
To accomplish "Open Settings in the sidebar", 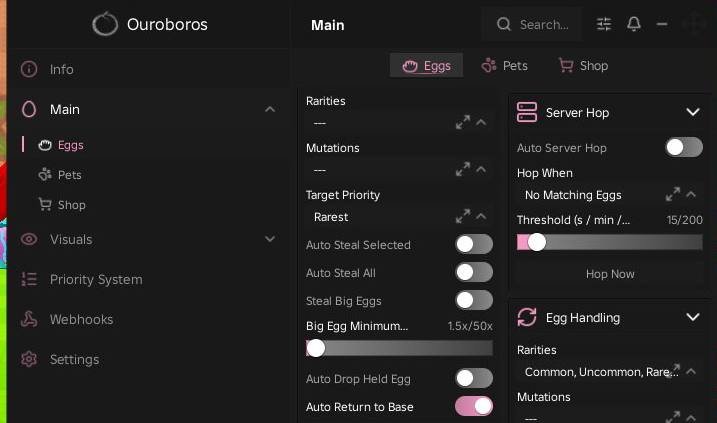I will (149, 359).
